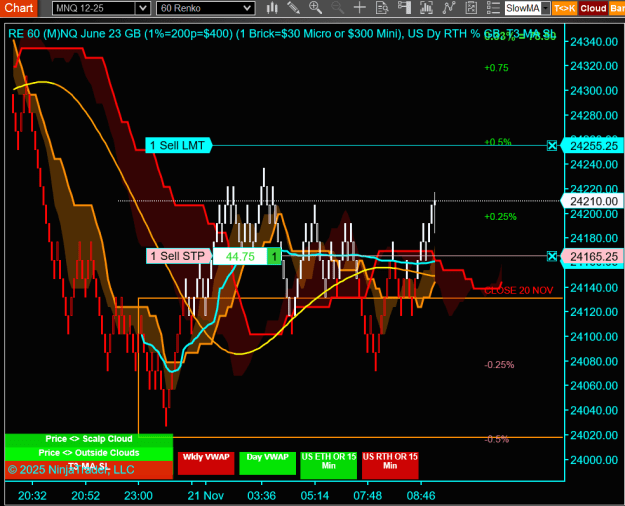
Task: Click the 44.75 value on stop order
Action: coord(240,256)
